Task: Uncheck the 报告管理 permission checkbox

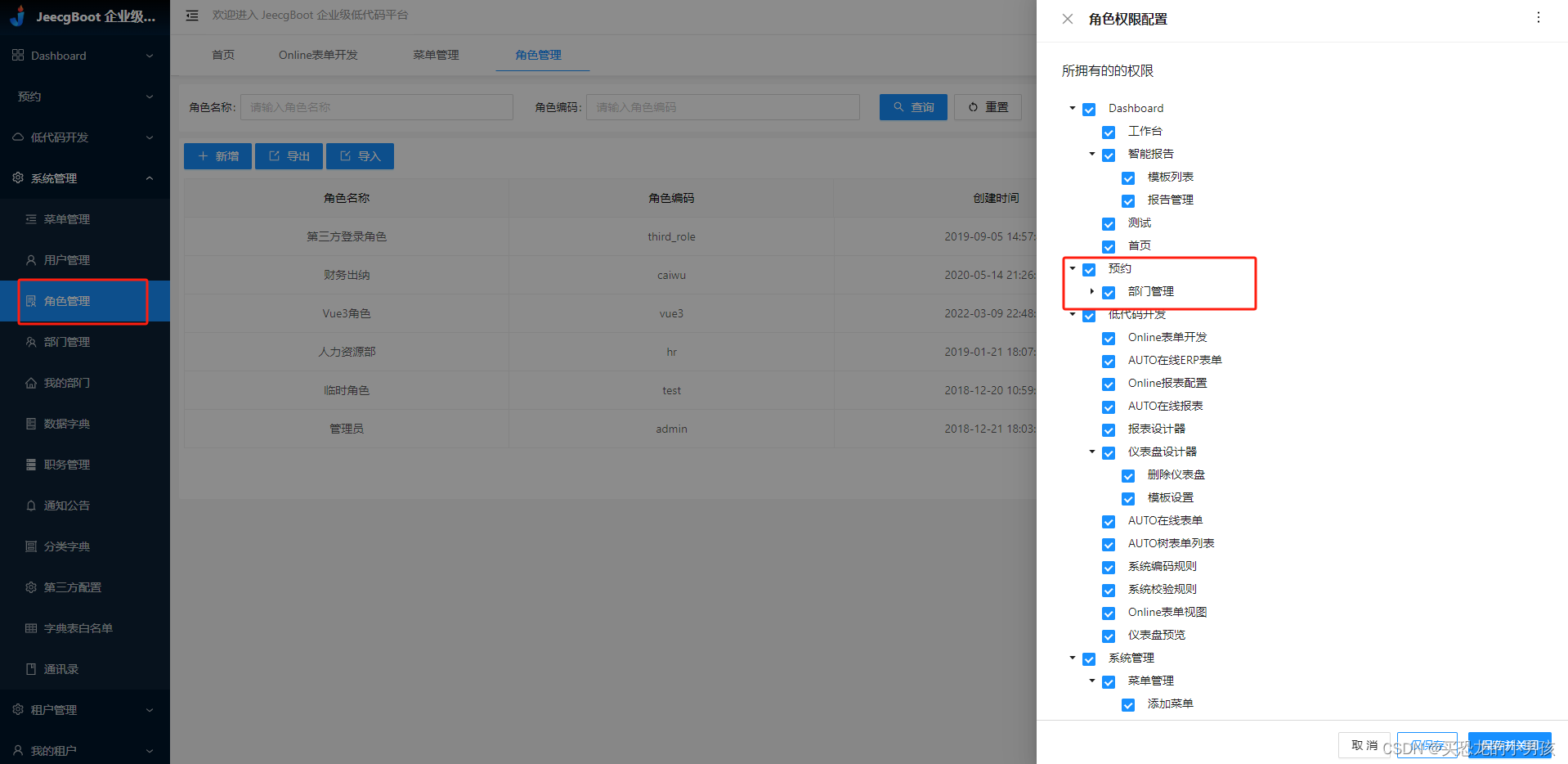Action: click(1128, 200)
